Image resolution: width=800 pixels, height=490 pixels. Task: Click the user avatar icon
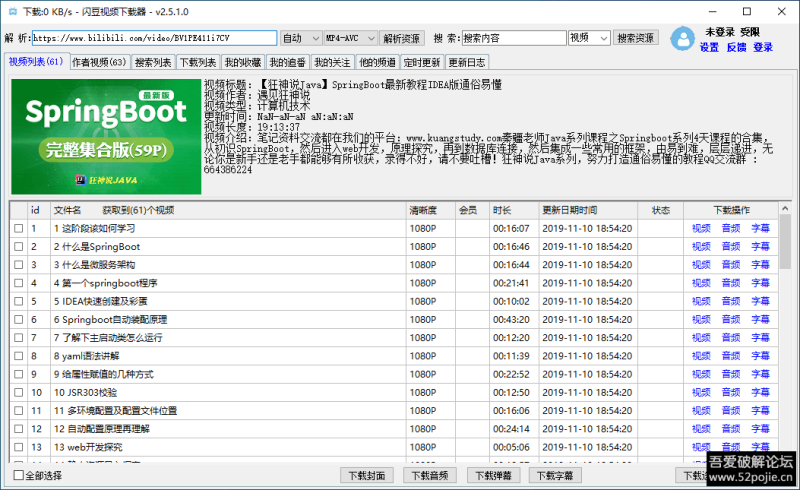(683, 38)
